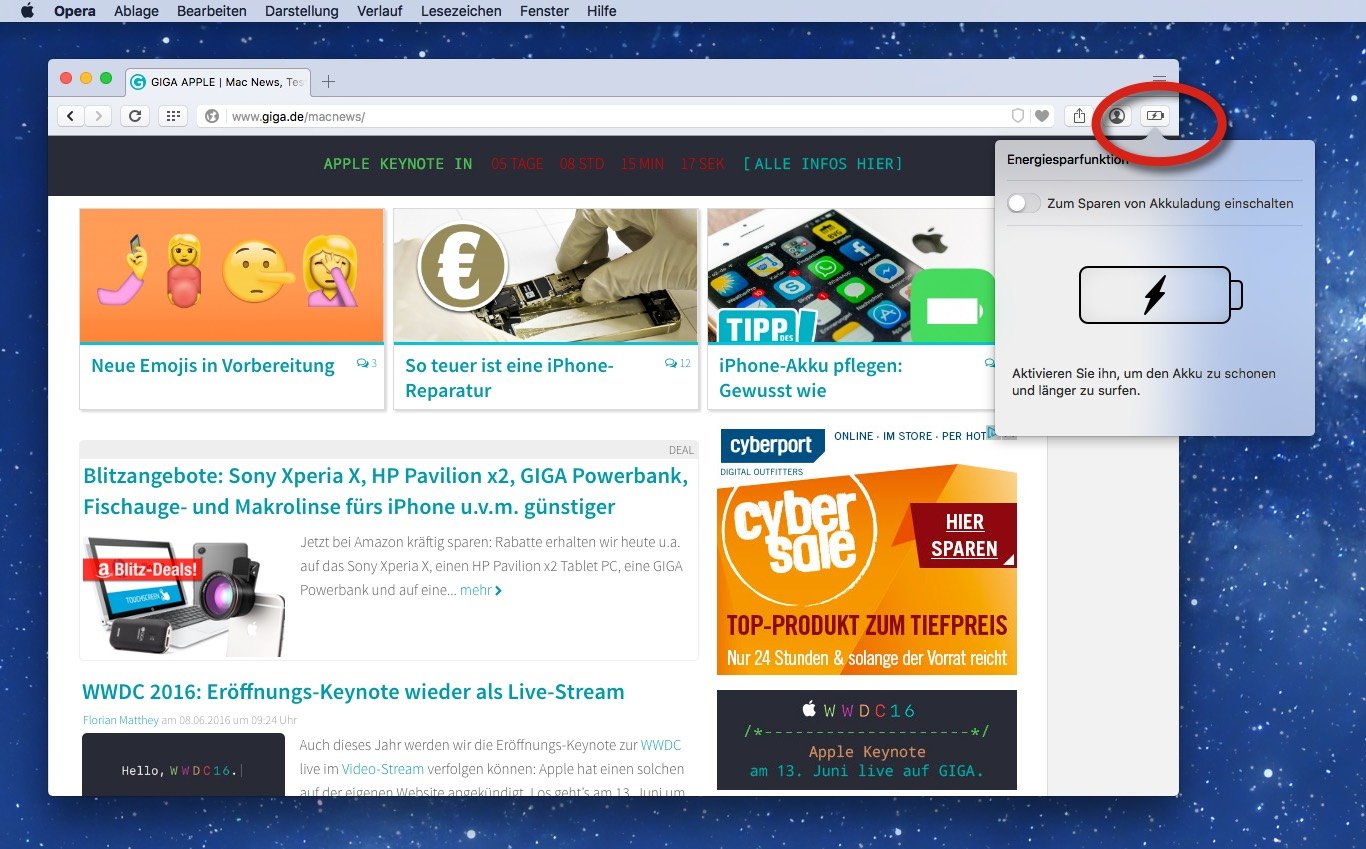Screen dimensions: 1366x849
Task: Click the battery saver toolbar icon
Action: pos(1155,116)
